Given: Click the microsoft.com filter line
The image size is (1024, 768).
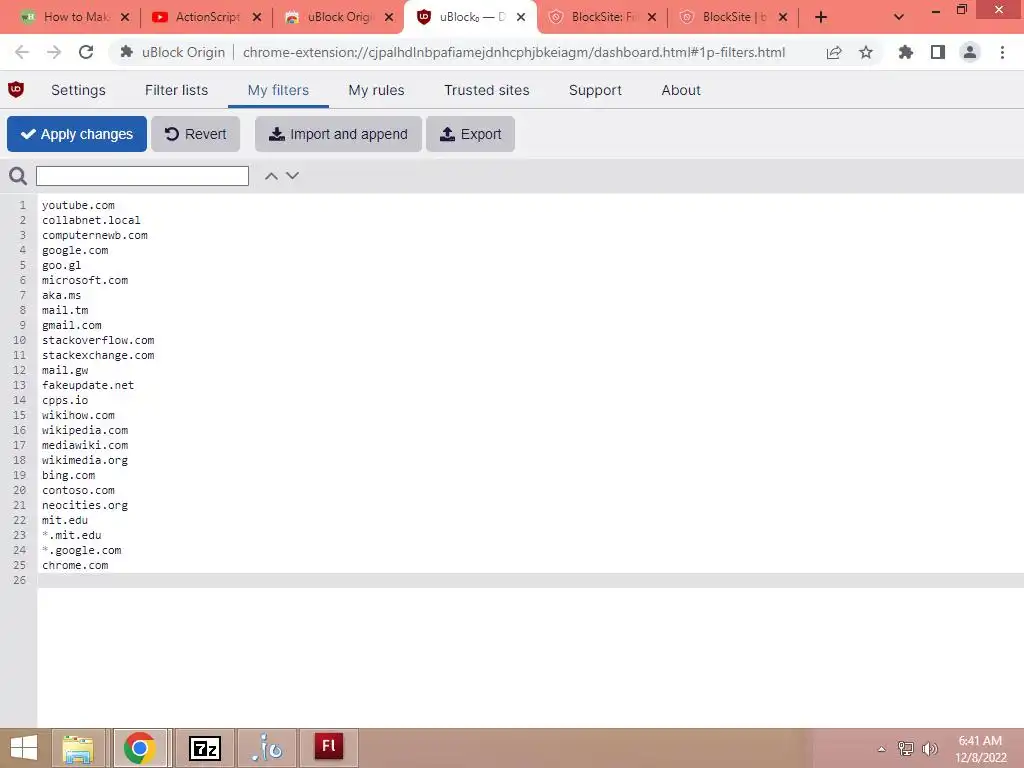Looking at the screenshot, I should 85,280.
